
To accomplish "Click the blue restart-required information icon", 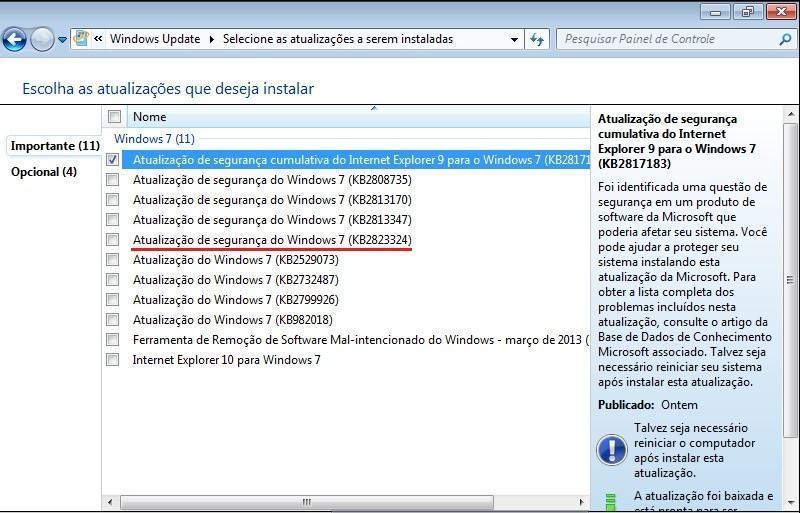I will click(611, 450).
